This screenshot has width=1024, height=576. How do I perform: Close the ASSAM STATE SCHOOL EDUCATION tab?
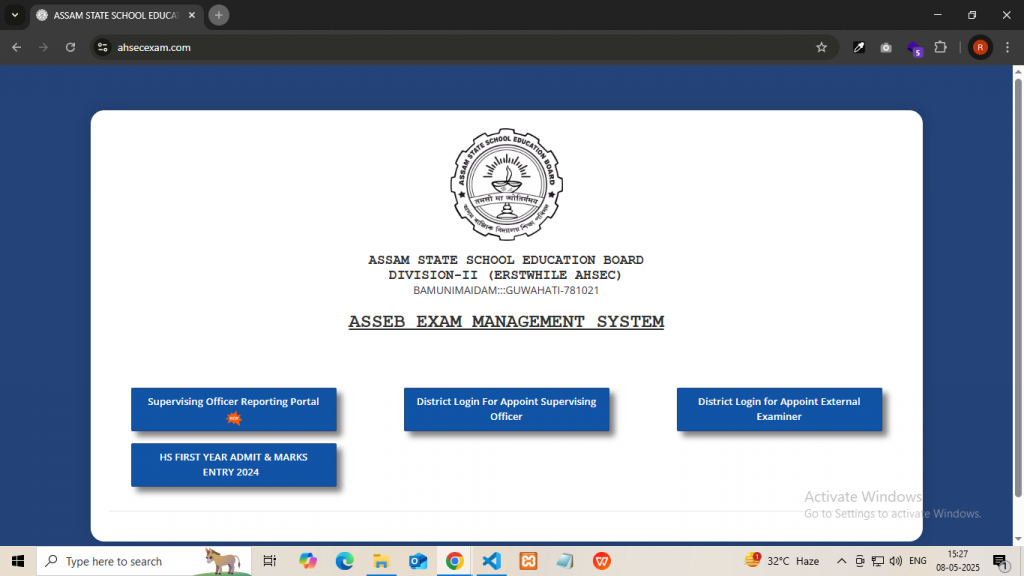[x=192, y=15]
